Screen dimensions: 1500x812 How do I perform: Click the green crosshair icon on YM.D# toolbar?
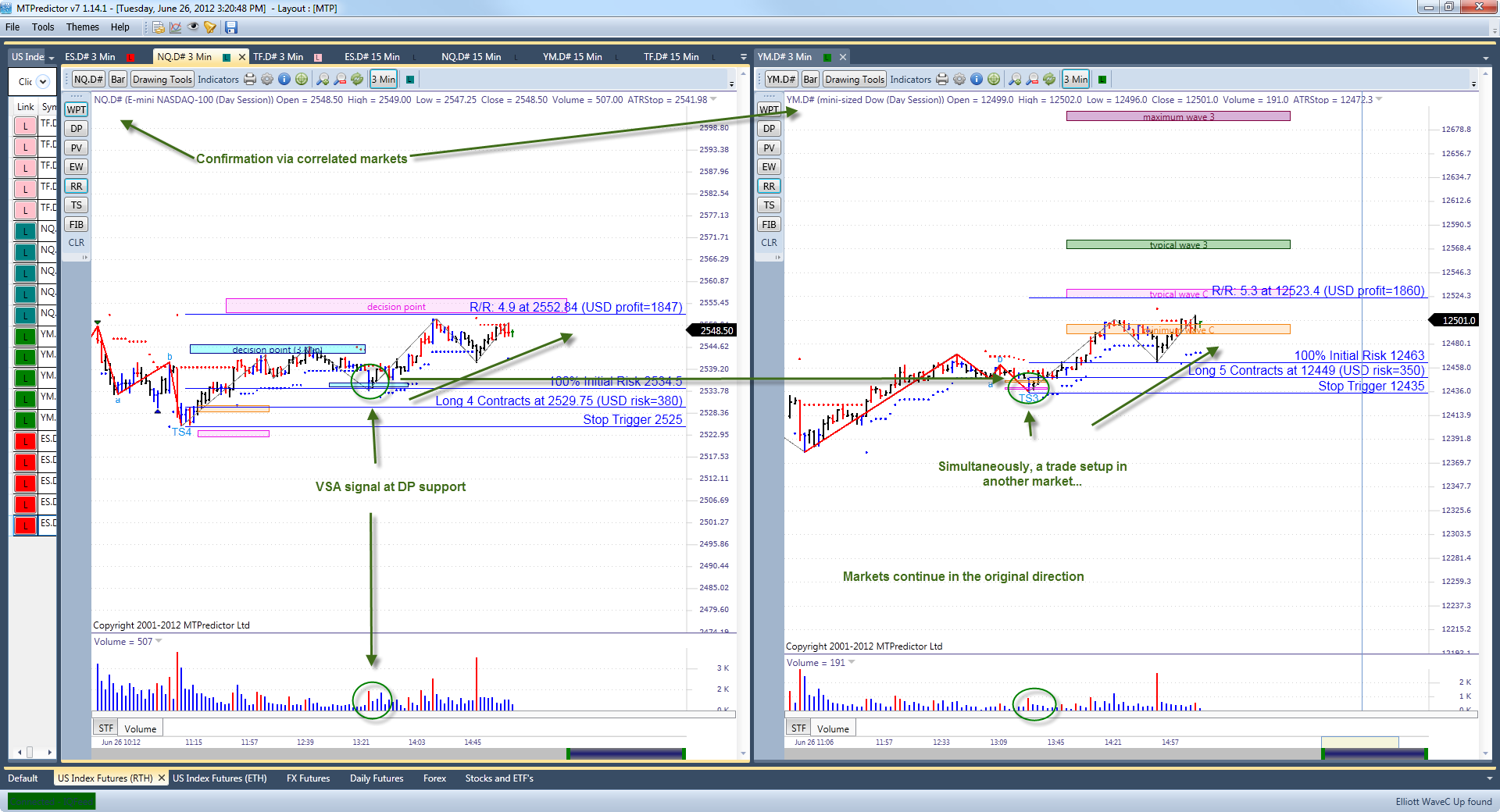[x=994, y=79]
